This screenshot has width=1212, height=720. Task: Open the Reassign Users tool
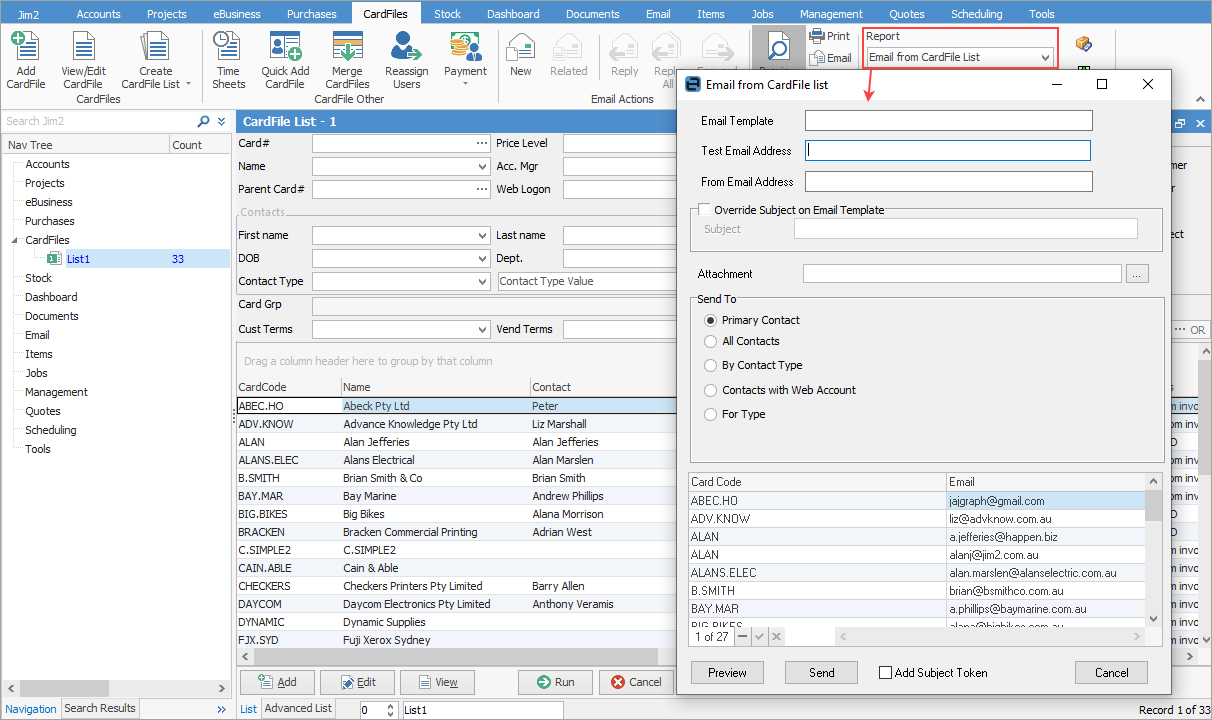(x=406, y=47)
